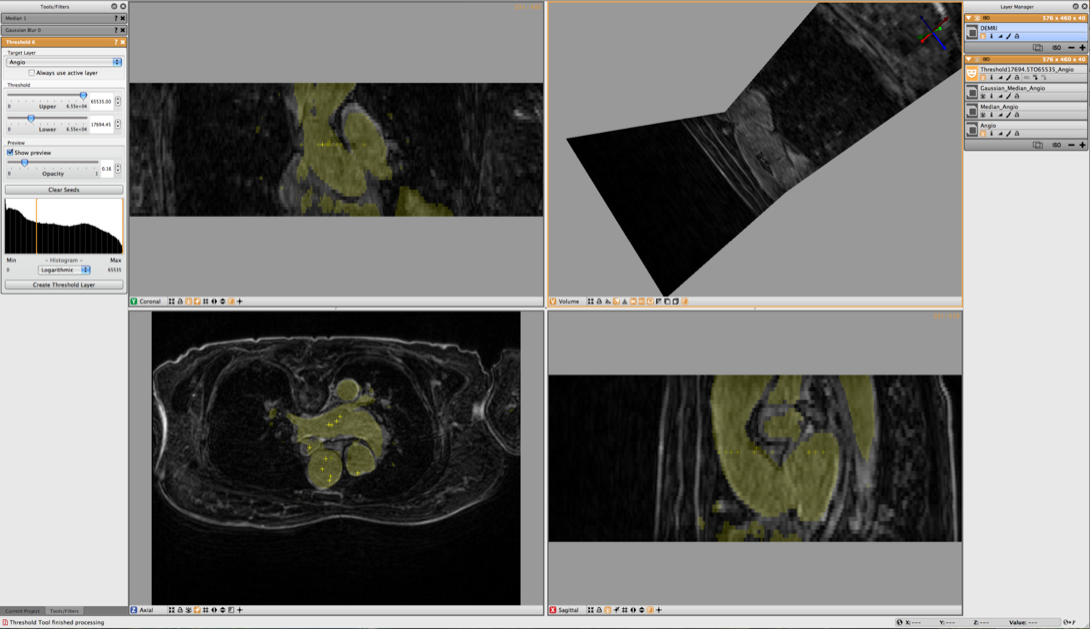Click minus button under DEMRI group

(x=1071, y=48)
